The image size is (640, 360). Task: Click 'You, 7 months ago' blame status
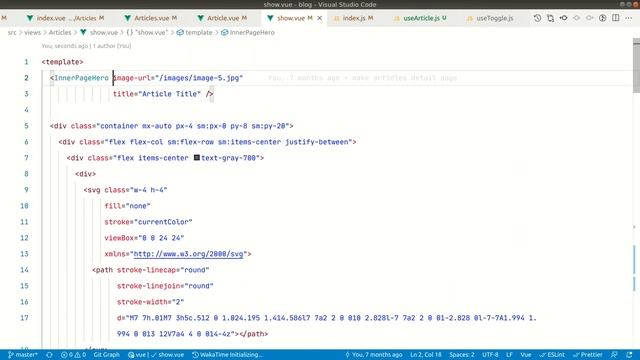click(x=373, y=355)
